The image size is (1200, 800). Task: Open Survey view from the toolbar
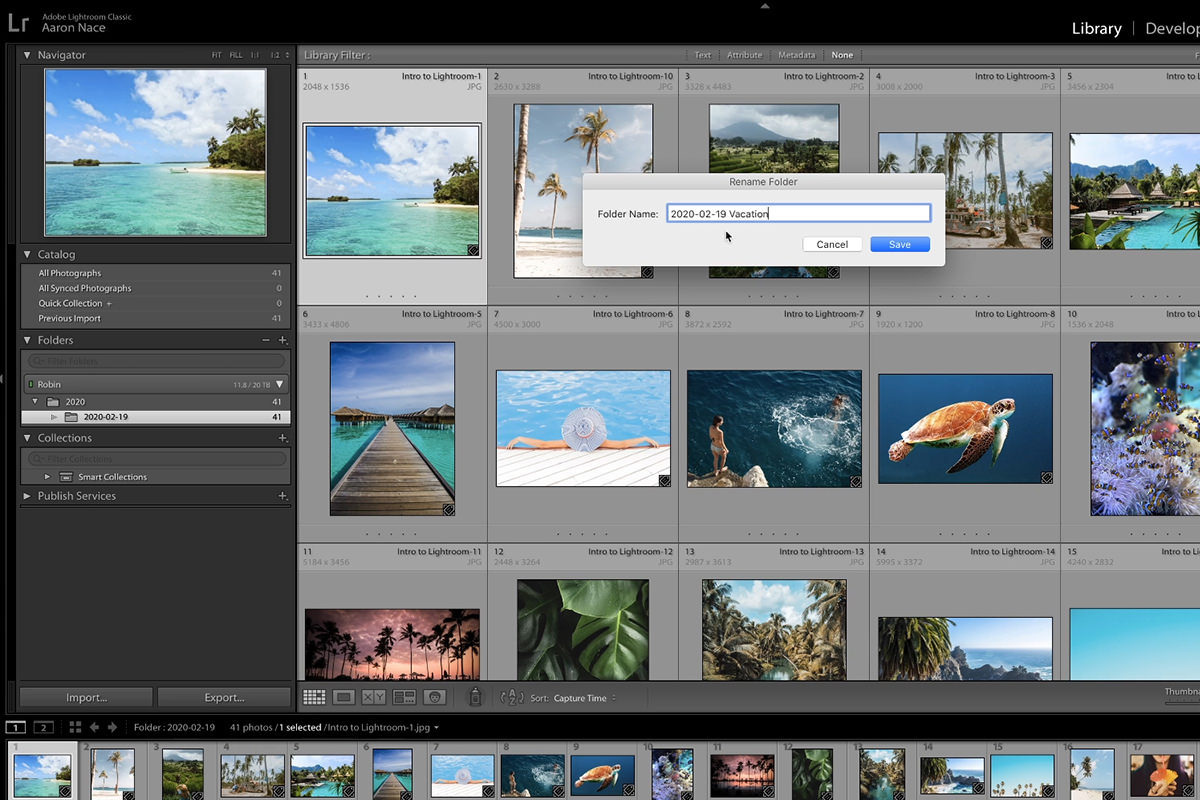[404, 698]
